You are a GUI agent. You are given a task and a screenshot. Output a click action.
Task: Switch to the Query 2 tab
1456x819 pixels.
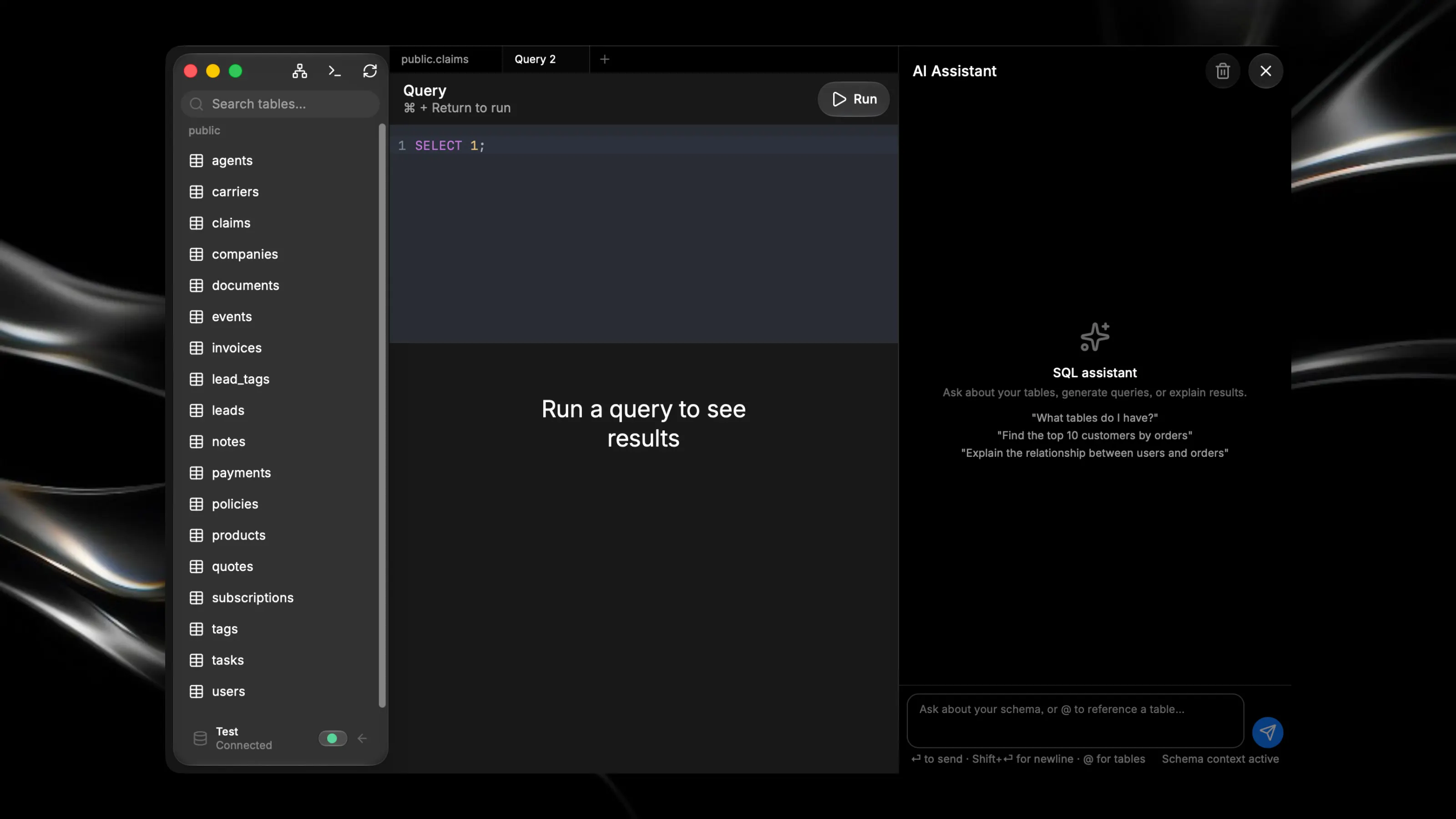click(x=546, y=59)
